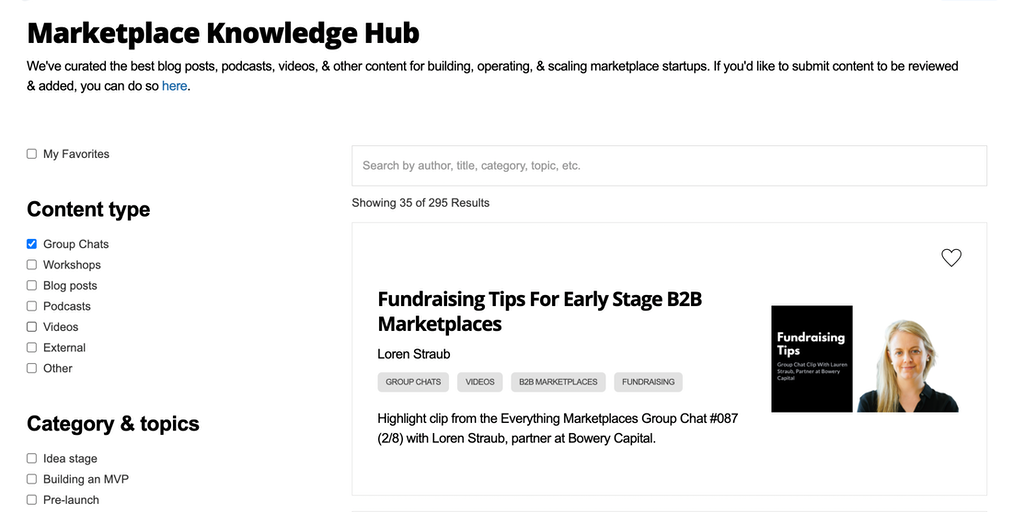Image resolution: width=1024 pixels, height=512 pixels.
Task: Open the Fundraising Tips thumbnail image
Action: click(864, 359)
